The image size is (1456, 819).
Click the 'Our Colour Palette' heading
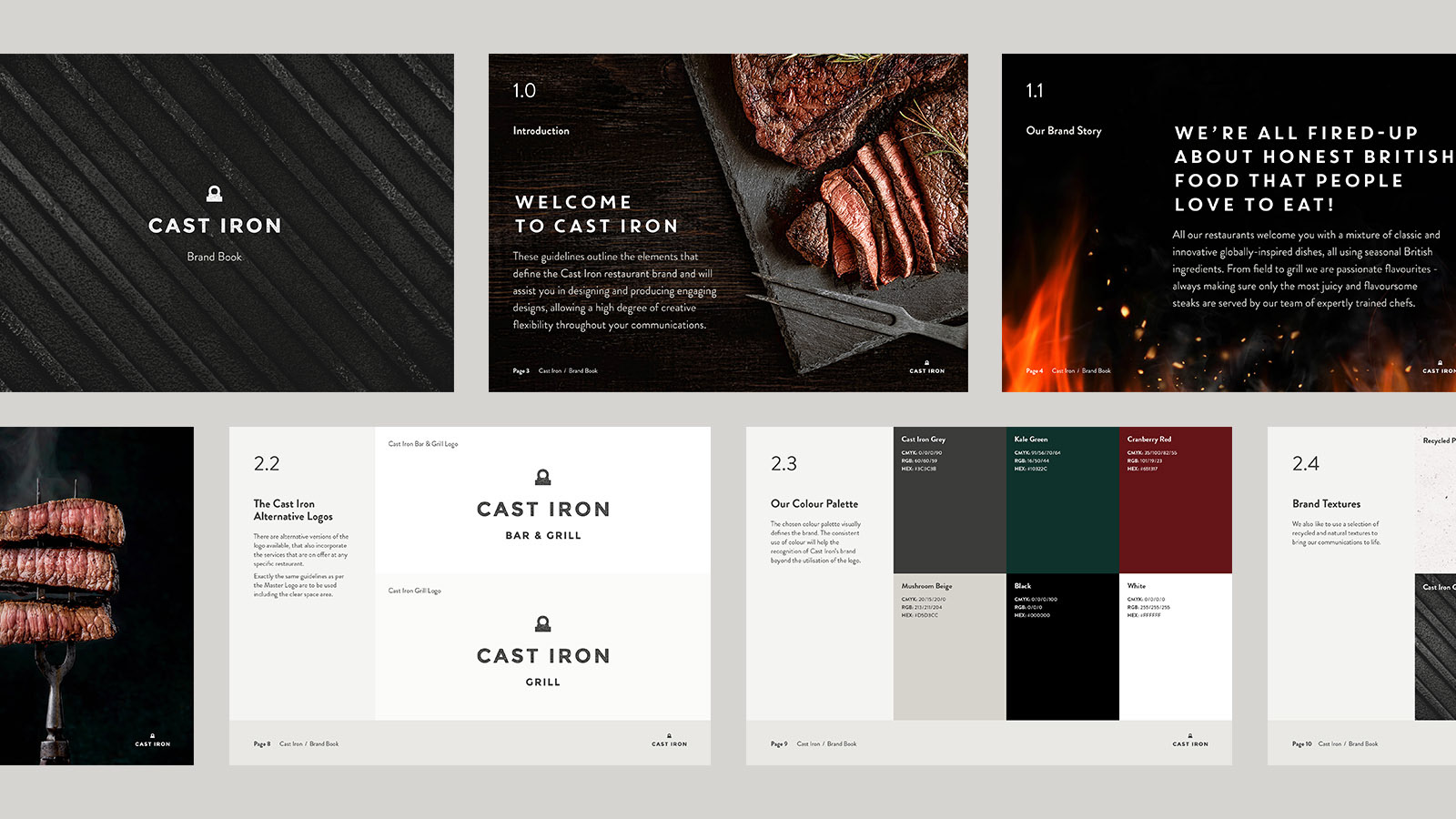pyautogui.click(x=814, y=504)
